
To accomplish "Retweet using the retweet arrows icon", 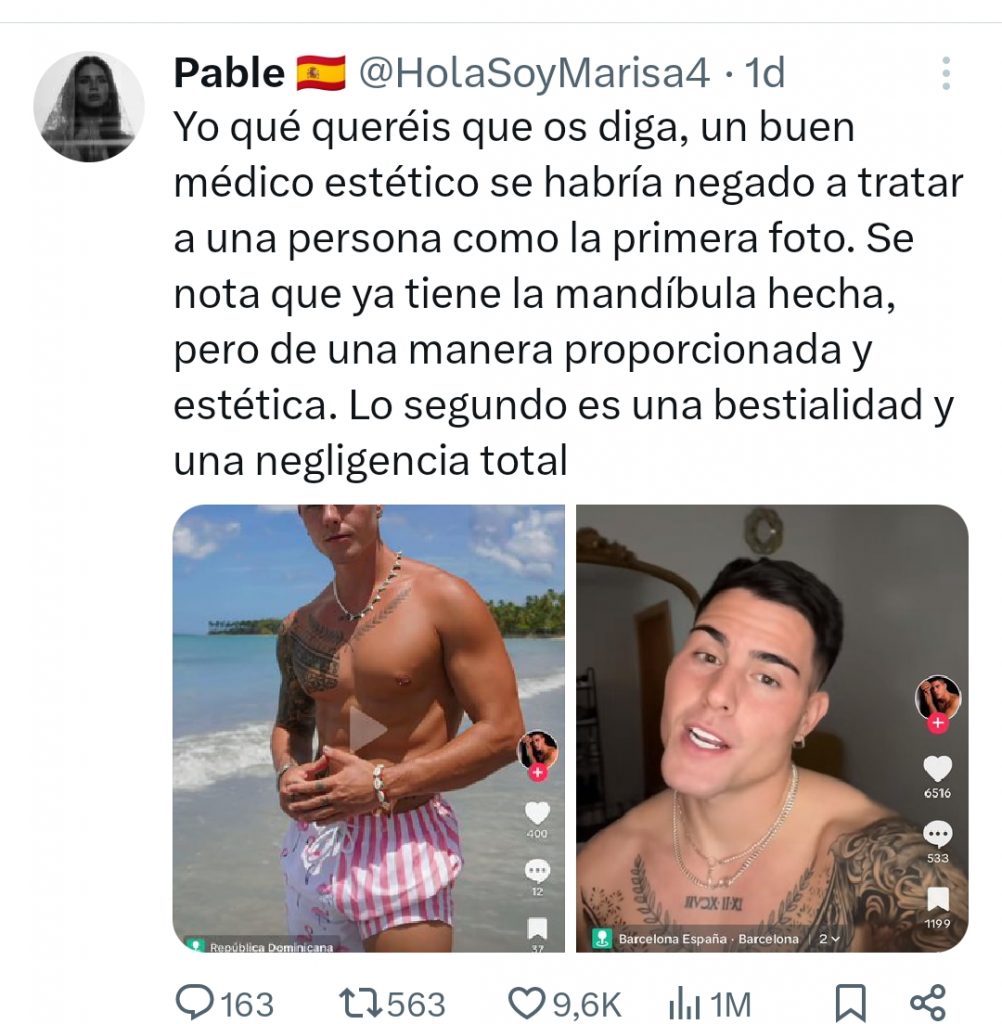I will click(361, 1002).
